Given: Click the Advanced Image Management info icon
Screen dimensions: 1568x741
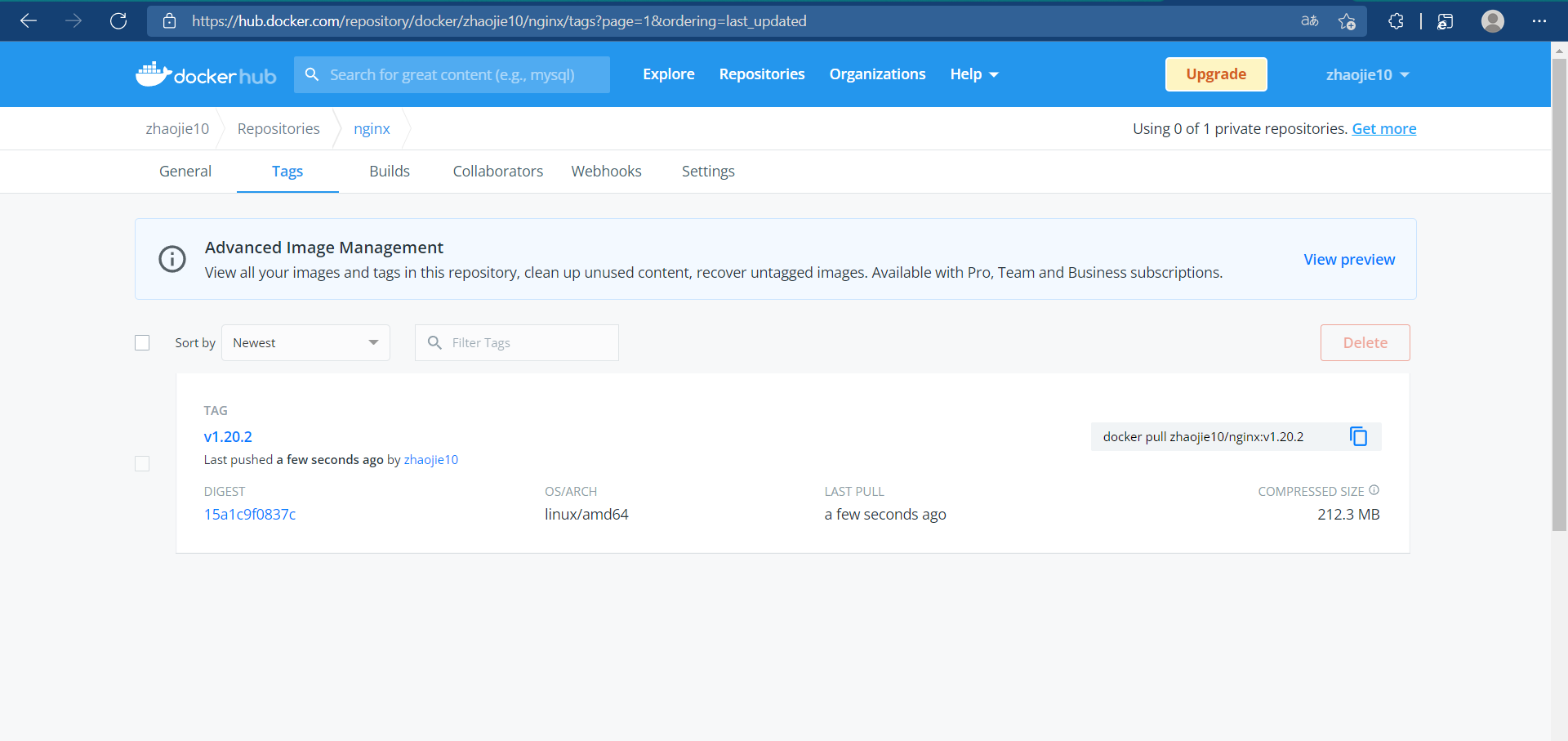Looking at the screenshot, I should (172, 259).
